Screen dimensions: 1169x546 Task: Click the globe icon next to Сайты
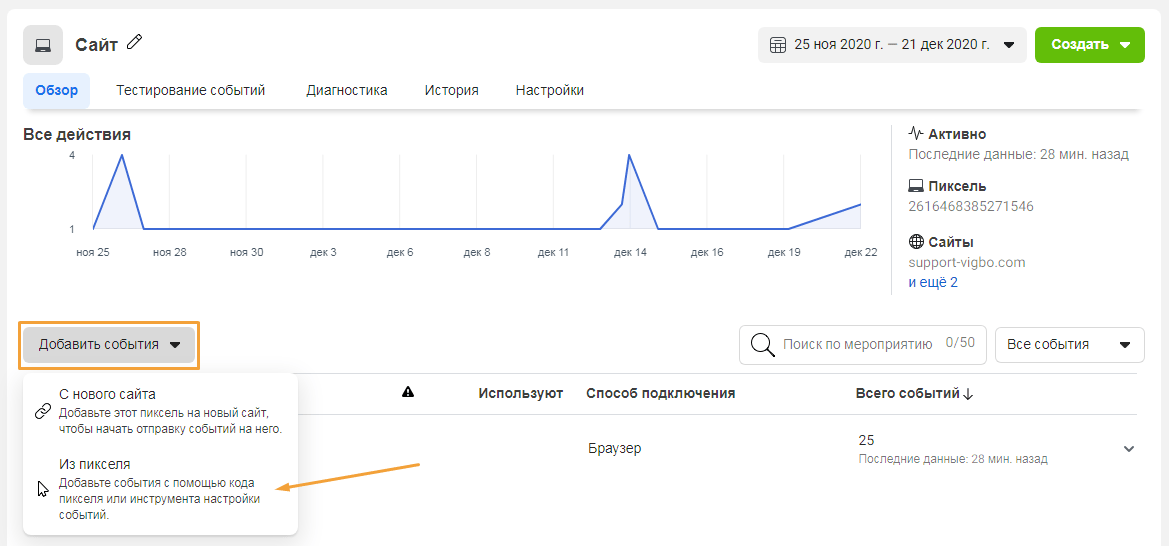916,242
